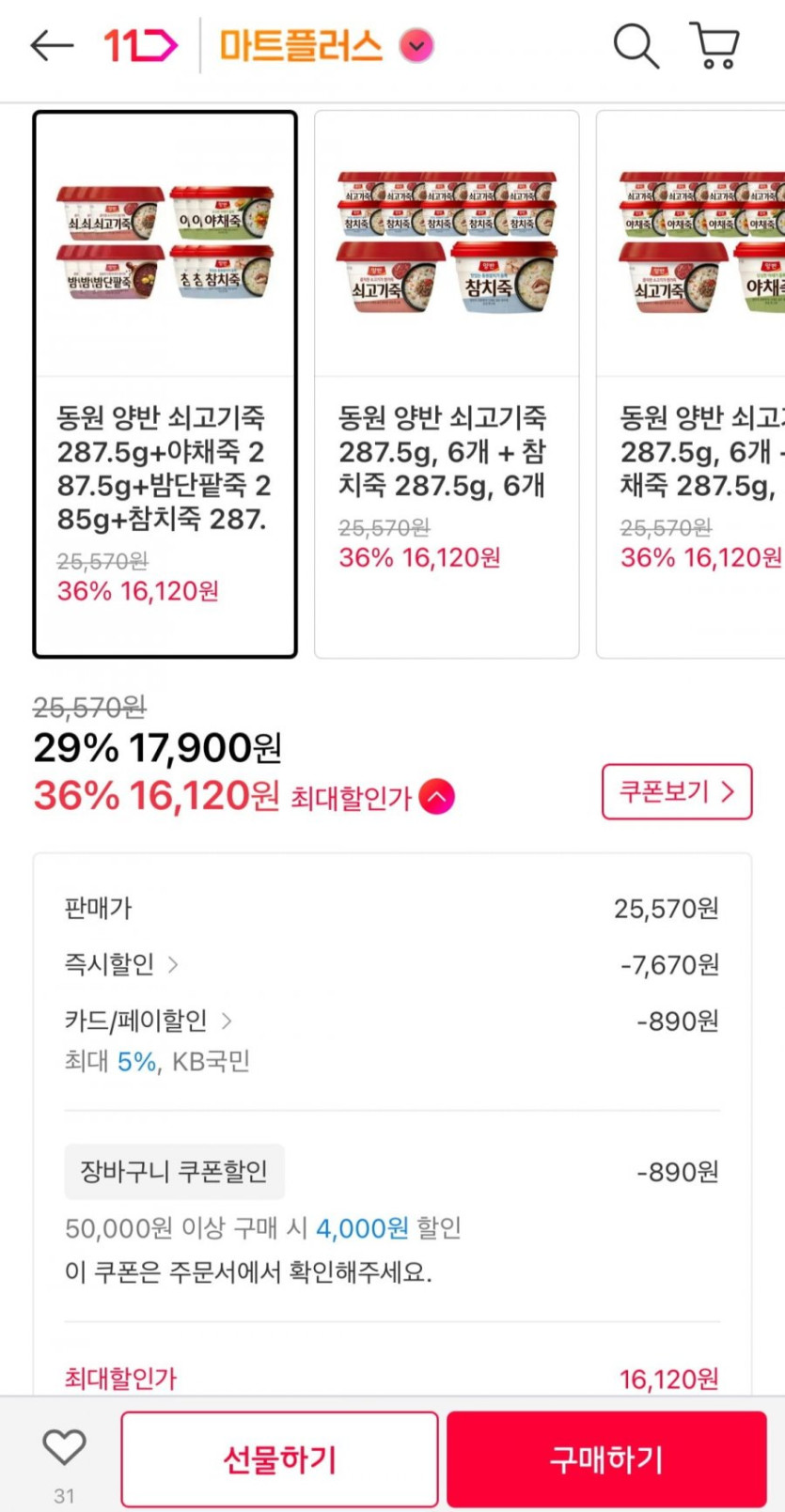Open the 마트플러스 category dropdown arrow
This screenshot has width=785, height=1512.
[416, 45]
